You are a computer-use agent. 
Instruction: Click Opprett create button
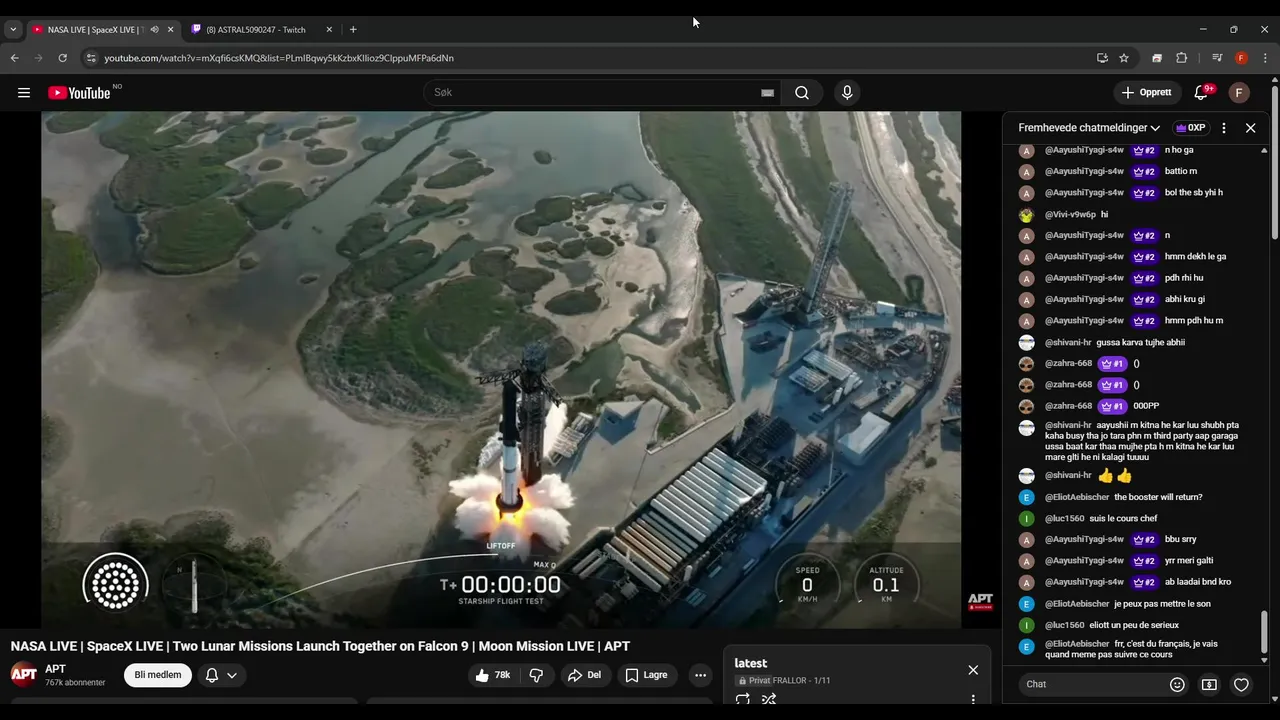[x=1147, y=92]
